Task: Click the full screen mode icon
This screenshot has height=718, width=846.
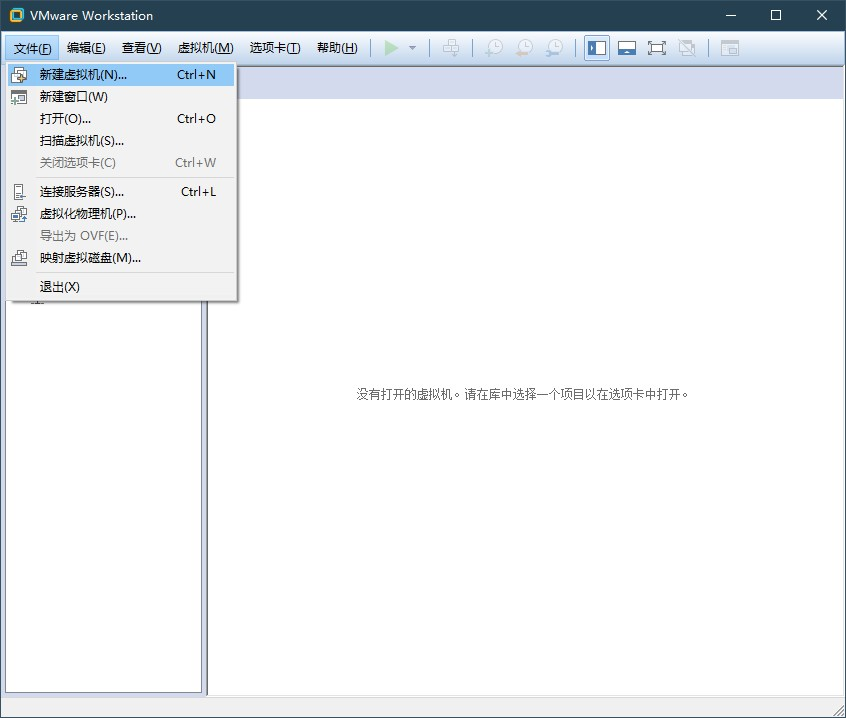Action: [x=657, y=48]
